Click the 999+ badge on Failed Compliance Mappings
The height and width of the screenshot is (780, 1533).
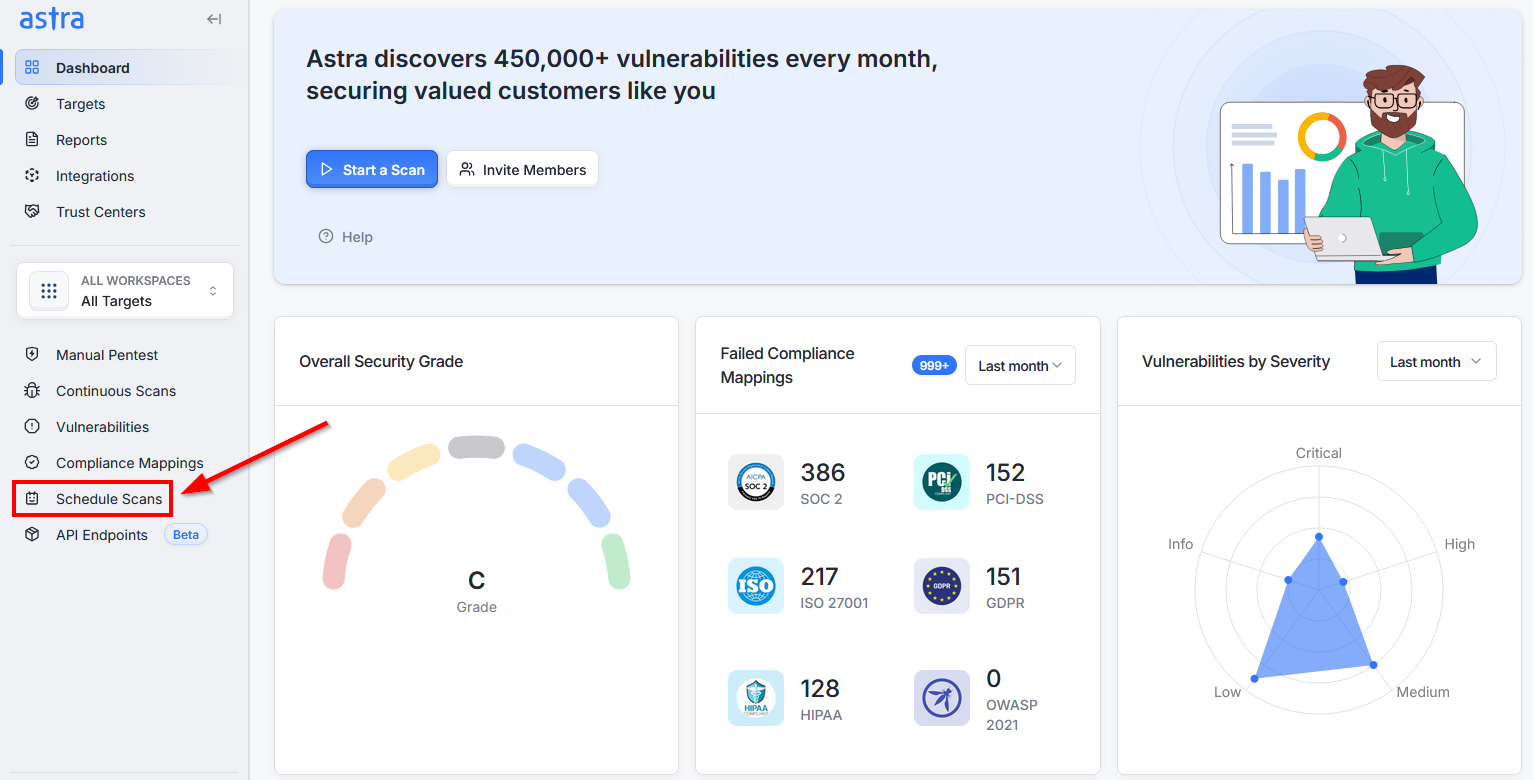click(934, 366)
